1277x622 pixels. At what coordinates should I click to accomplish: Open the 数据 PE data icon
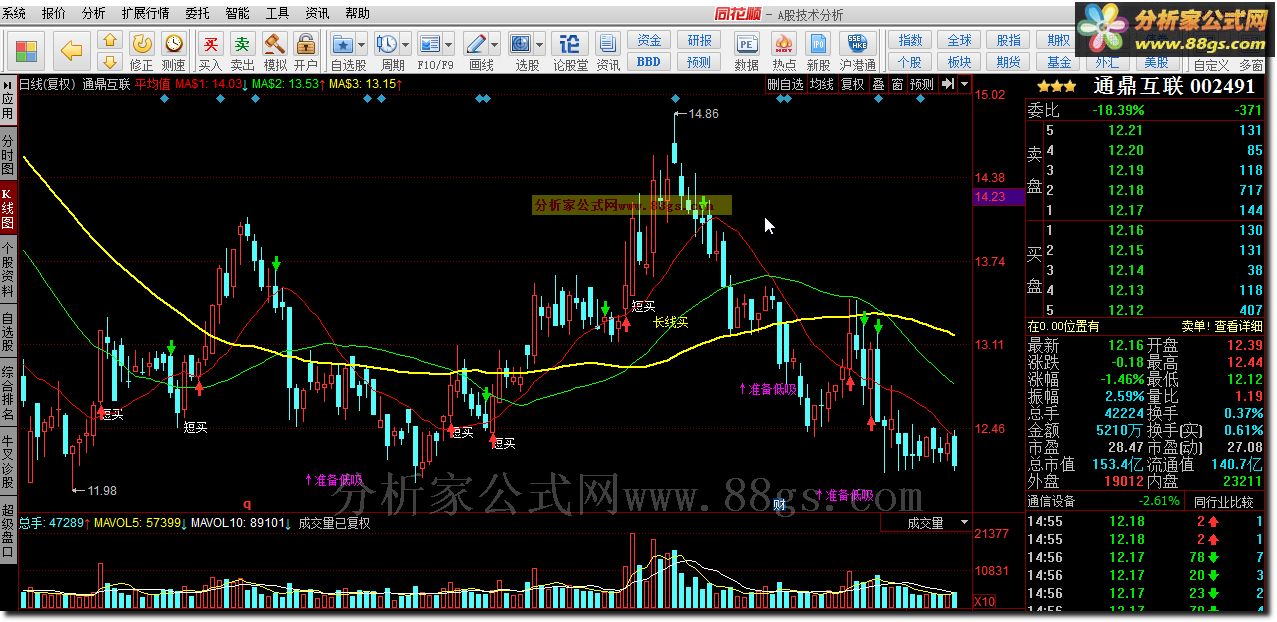(746, 50)
